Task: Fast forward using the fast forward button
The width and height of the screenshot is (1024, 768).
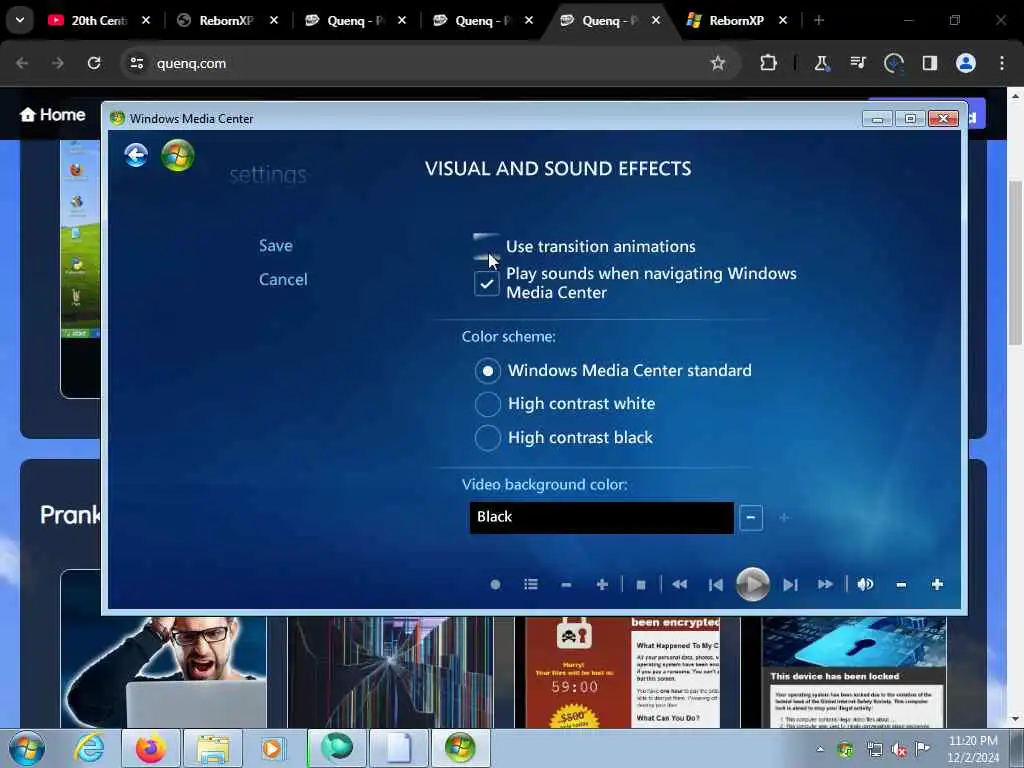Action: tap(825, 584)
